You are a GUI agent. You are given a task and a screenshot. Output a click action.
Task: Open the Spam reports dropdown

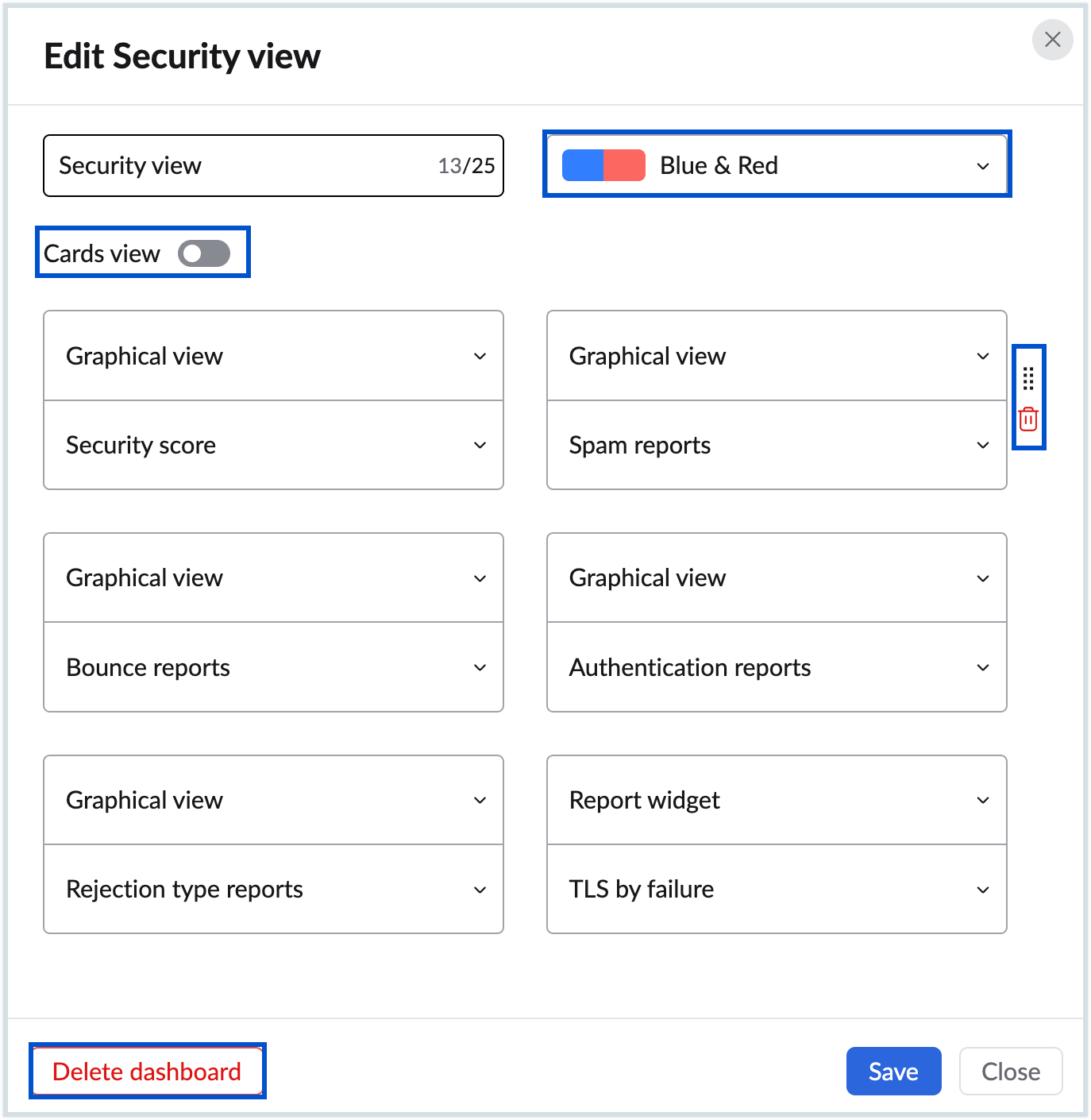coord(777,445)
